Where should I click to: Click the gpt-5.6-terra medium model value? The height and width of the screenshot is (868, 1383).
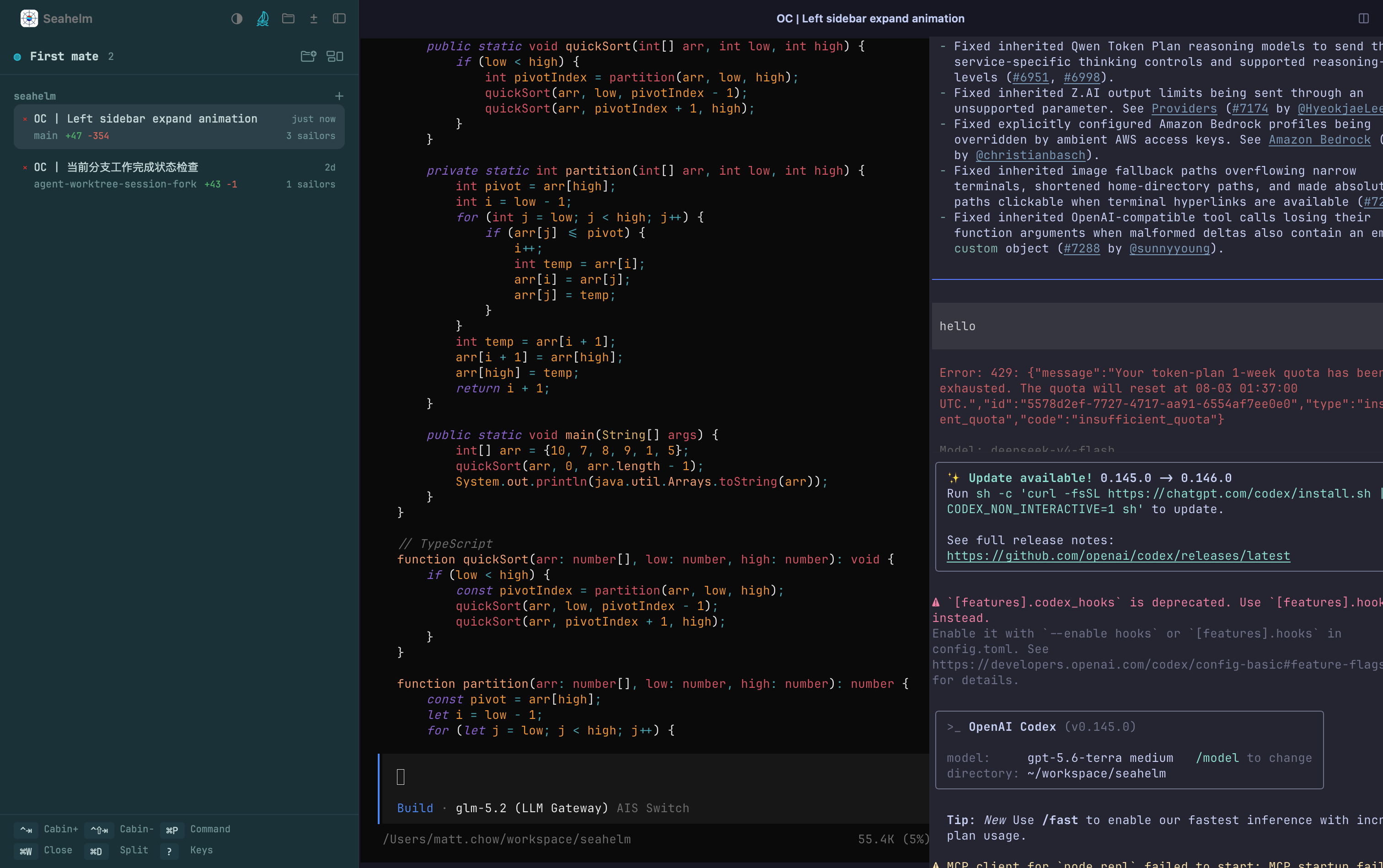pyautogui.click(x=1100, y=758)
